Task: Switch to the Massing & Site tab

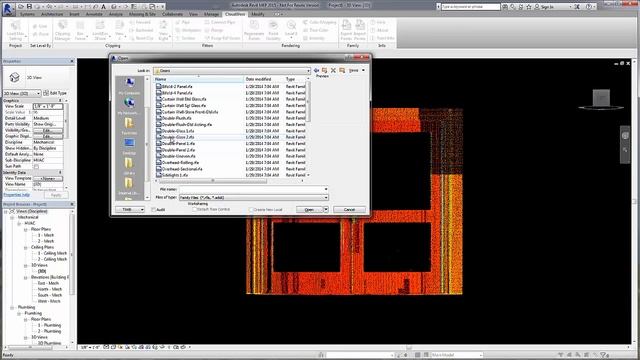Action: pyautogui.click(x=142, y=14)
